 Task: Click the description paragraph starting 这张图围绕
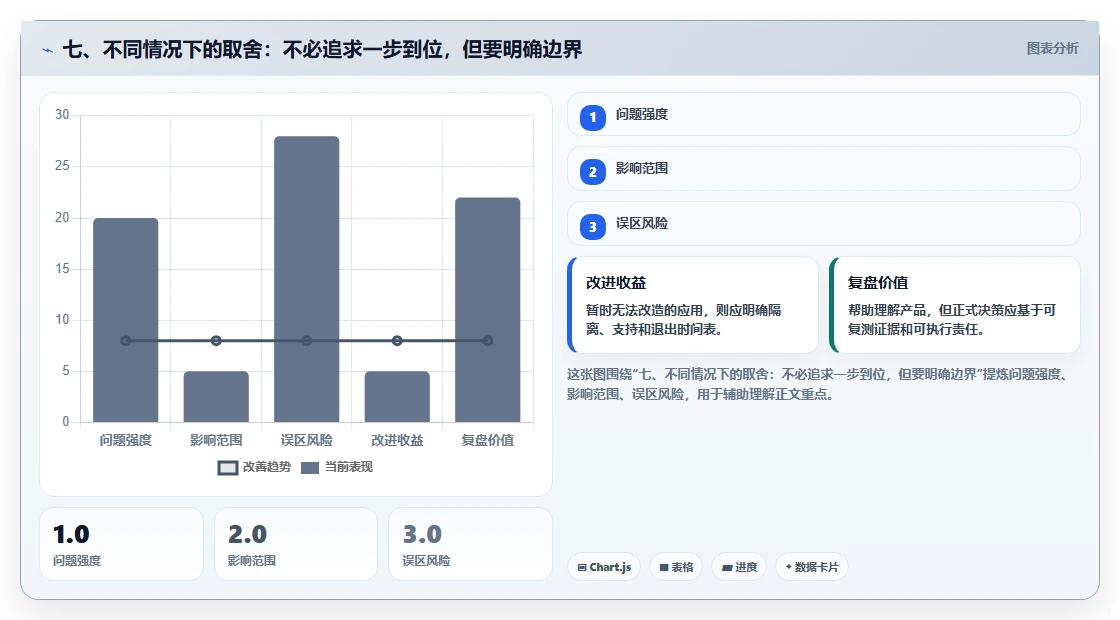[x=819, y=384]
